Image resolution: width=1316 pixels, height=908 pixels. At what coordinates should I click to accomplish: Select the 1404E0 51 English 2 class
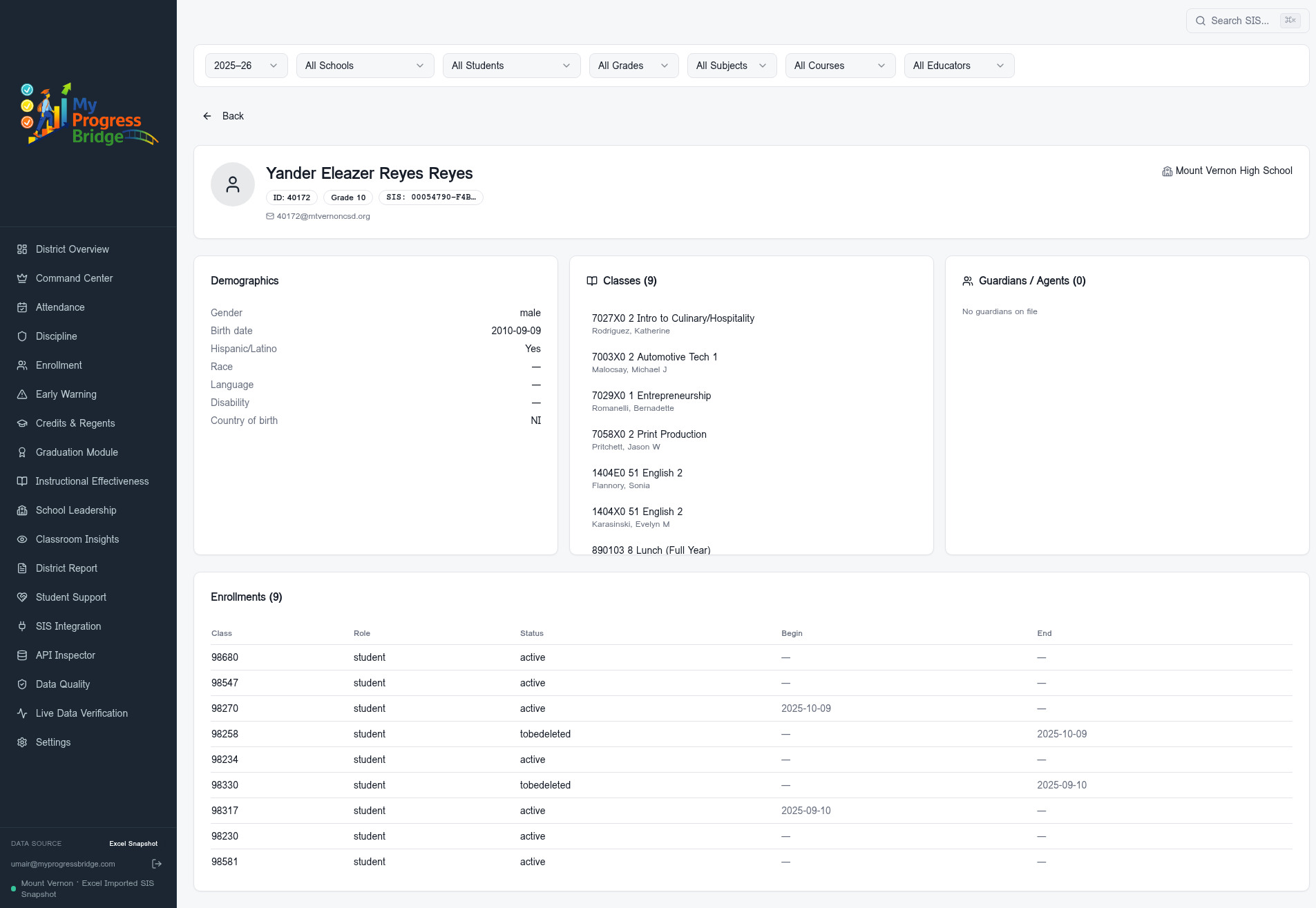click(x=752, y=479)
